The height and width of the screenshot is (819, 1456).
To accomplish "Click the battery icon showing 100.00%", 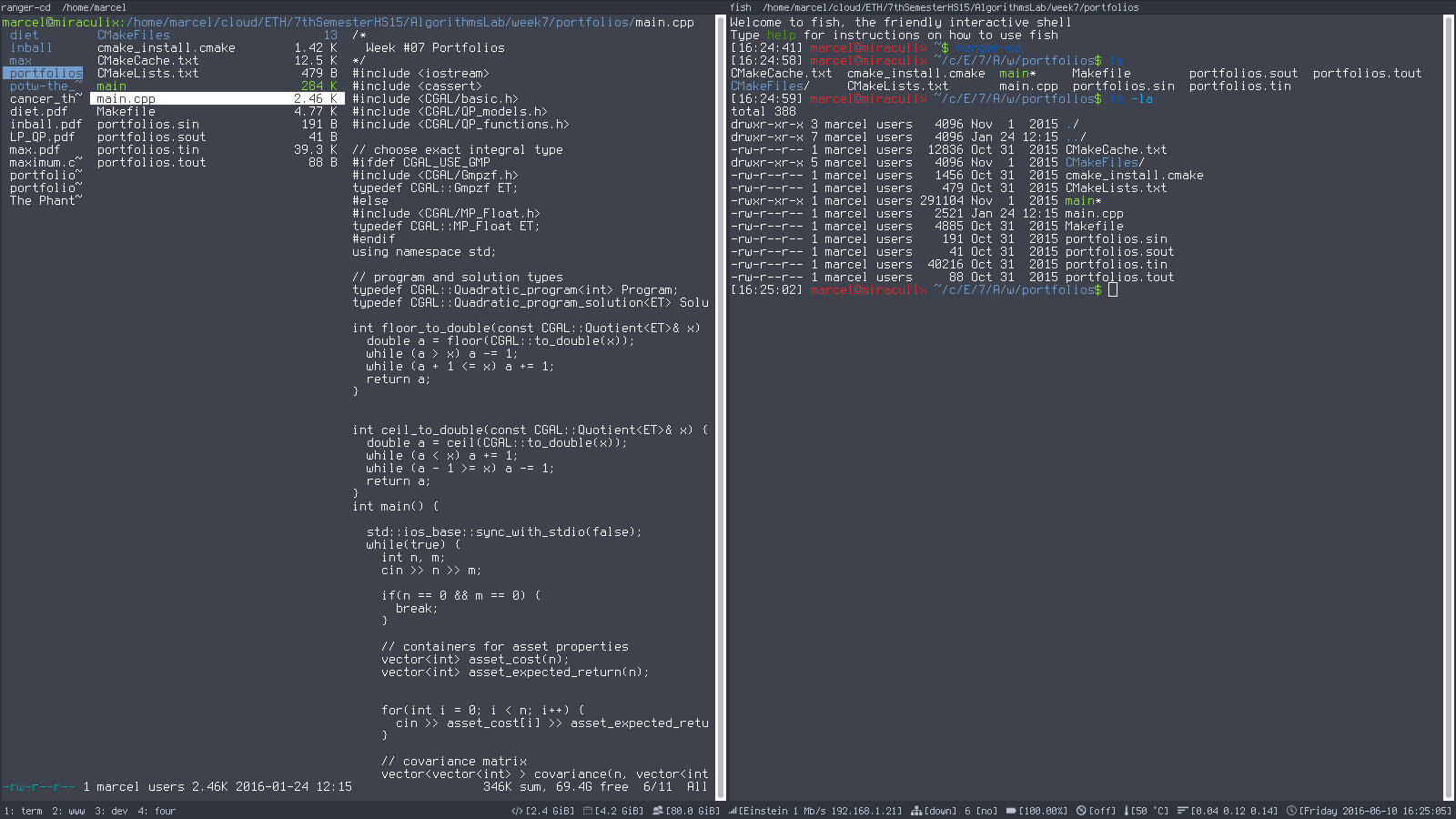I will (x=1011, y=811).
